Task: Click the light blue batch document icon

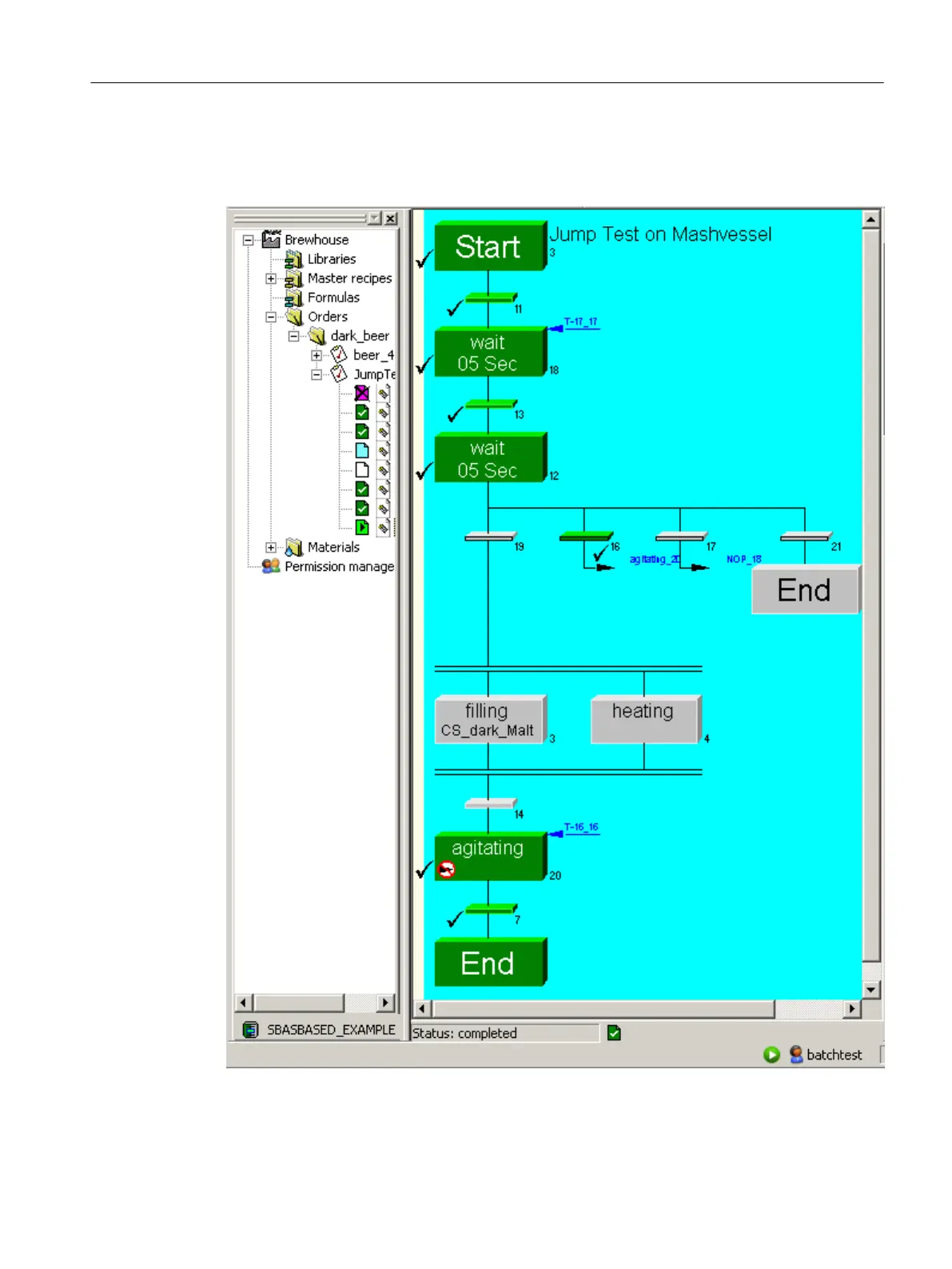Action: coord(362,450)
